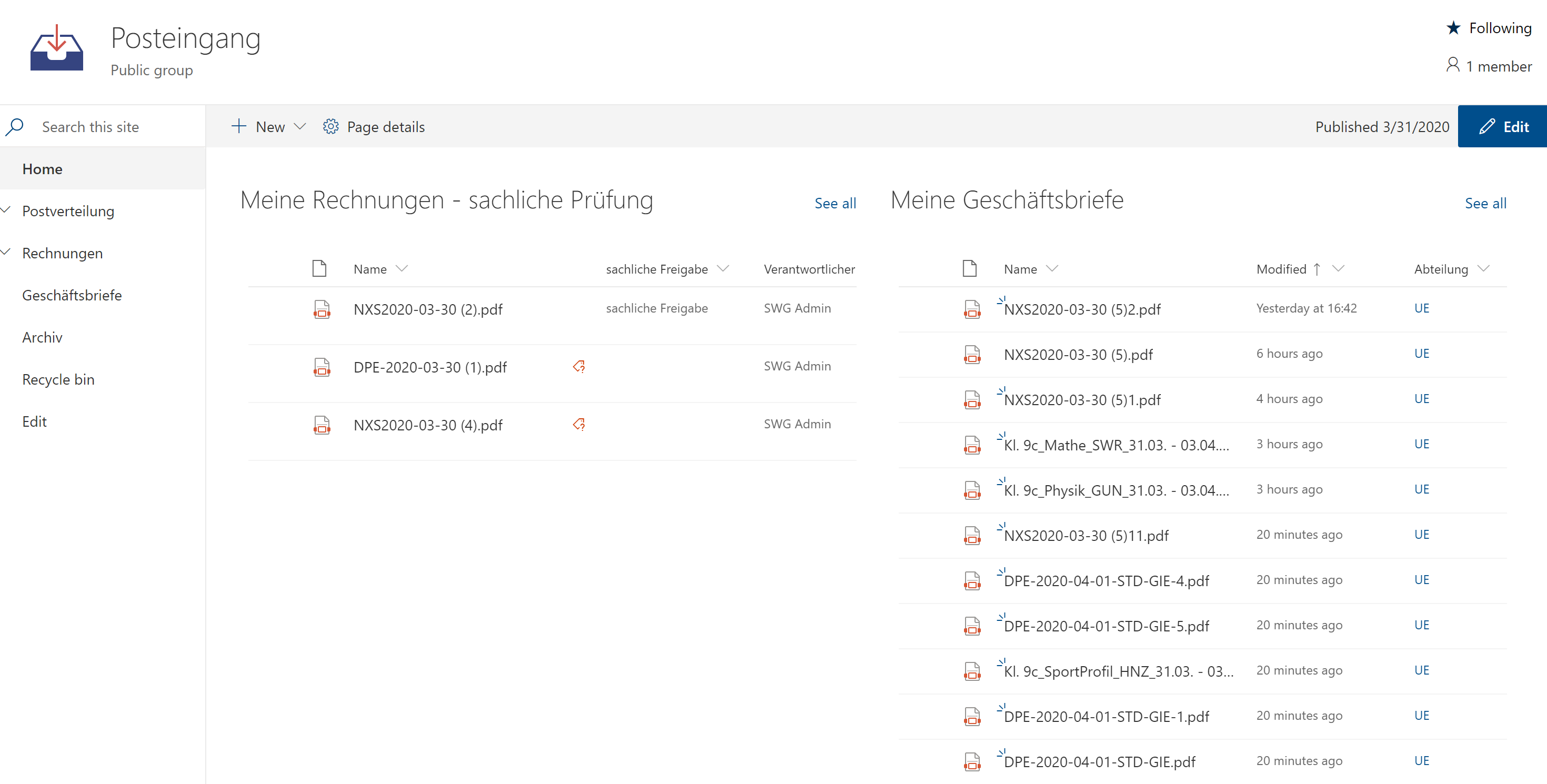Open Geschäftsbriefe in the left navigation
The width and height of the screenshot is (1547, 784).
tap(72, 295)
